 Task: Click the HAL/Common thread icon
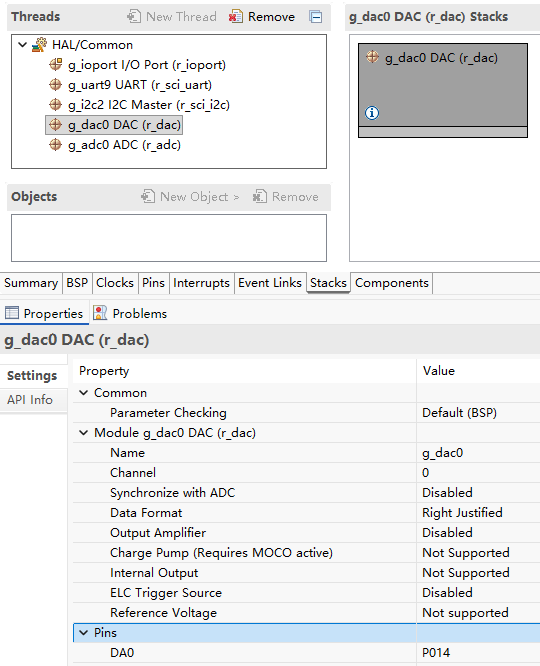40,45
